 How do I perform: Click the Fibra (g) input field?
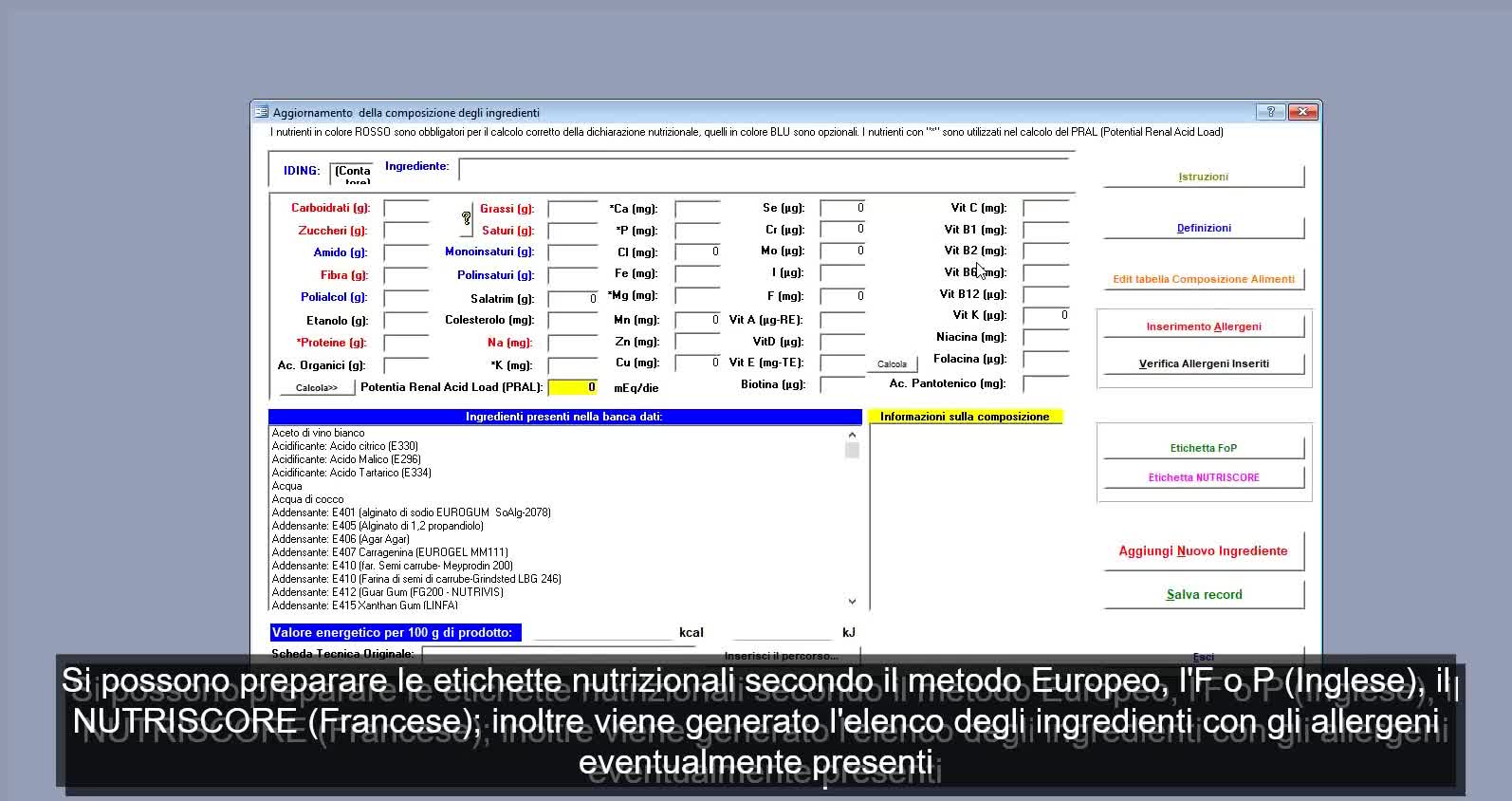[406, 276]
